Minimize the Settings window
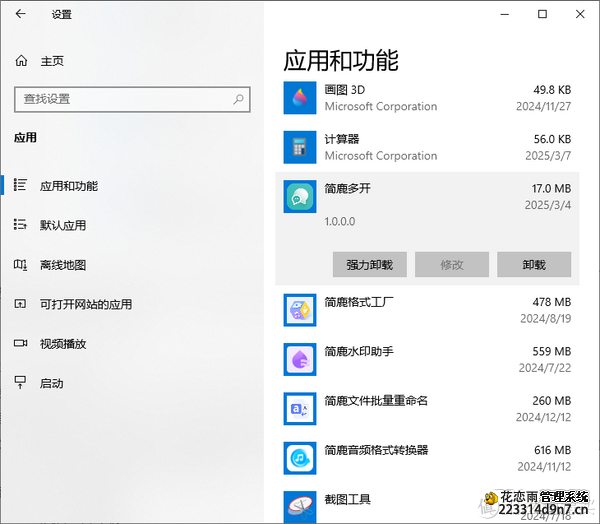Screen dimensions: 600x524 click(505, 14)
